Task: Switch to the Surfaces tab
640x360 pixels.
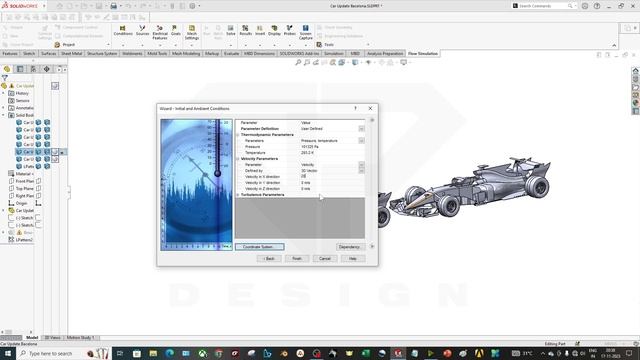Action: coord(49,53)
